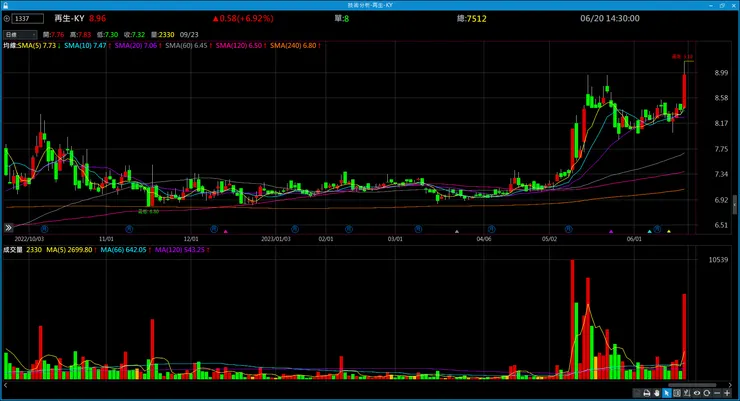Click the yellow triangle marker after 06/01
This screenshot has width=740, height=401.
tap(668, 232)
